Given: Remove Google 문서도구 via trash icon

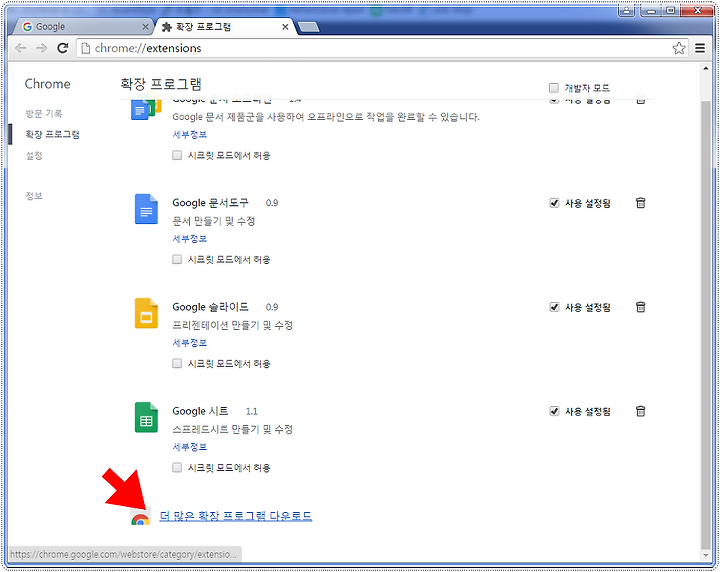Looking at the screenshot, I should [640, 202].
